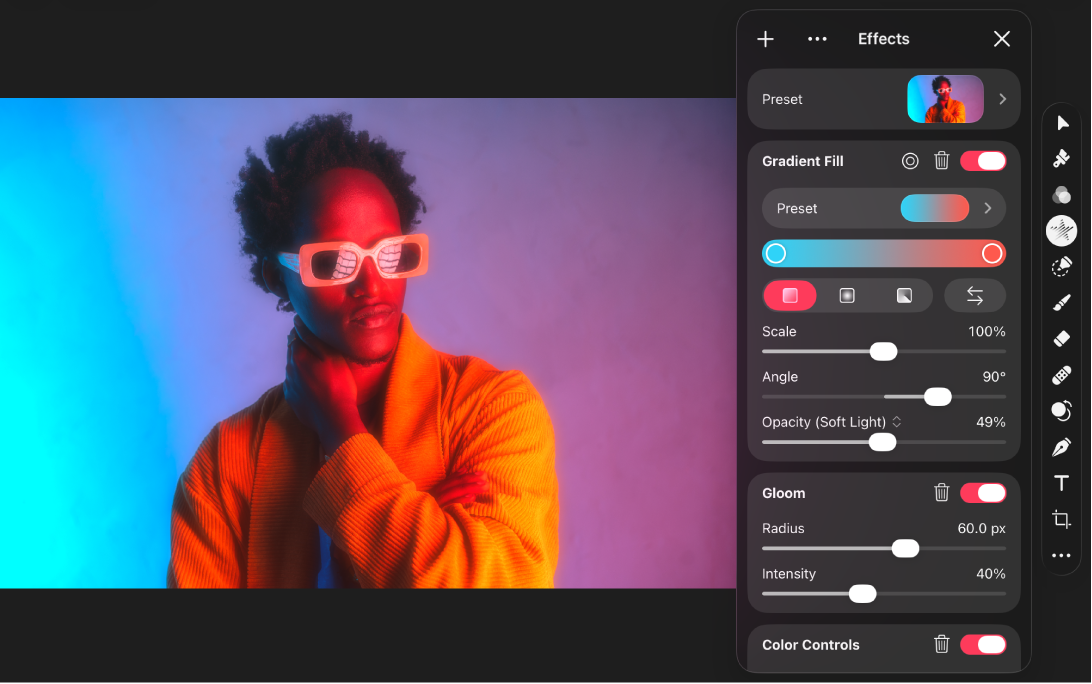Select the linear gradient type
Viewport: 1092px width, 684px height.
click(x=790, y=296)
